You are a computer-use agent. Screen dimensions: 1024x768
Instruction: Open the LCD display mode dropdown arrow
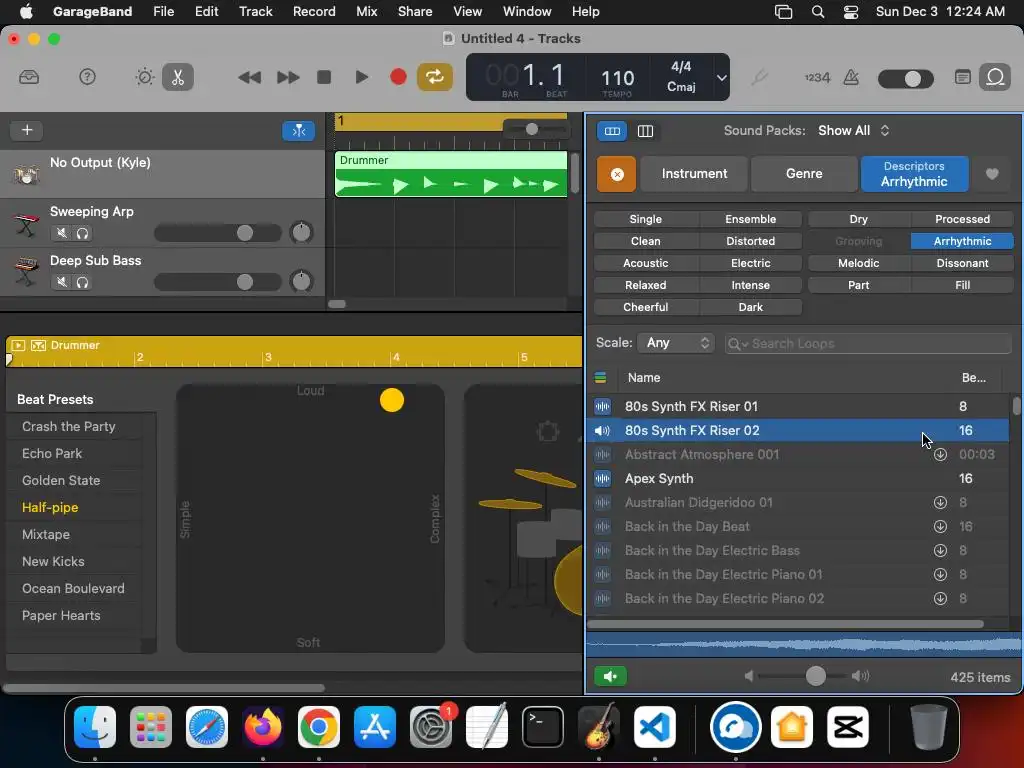coord(721,78)
